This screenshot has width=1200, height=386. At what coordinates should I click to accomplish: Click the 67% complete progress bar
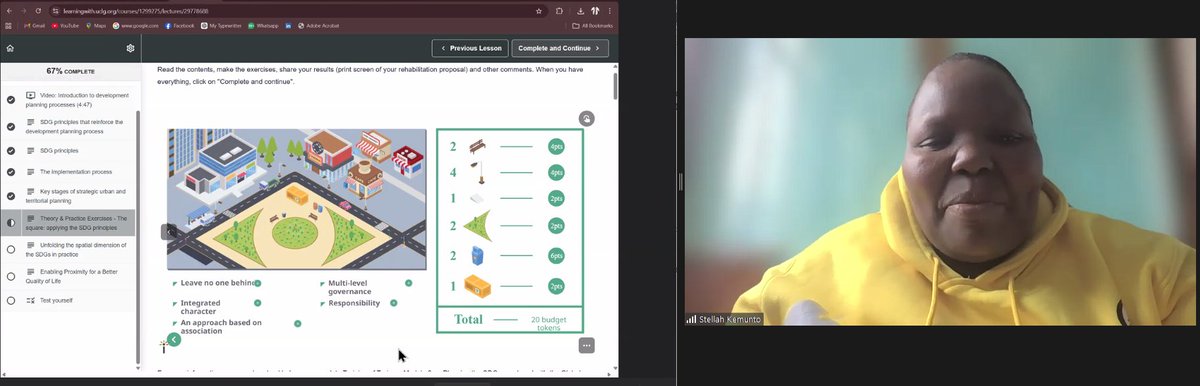(70, 72)
